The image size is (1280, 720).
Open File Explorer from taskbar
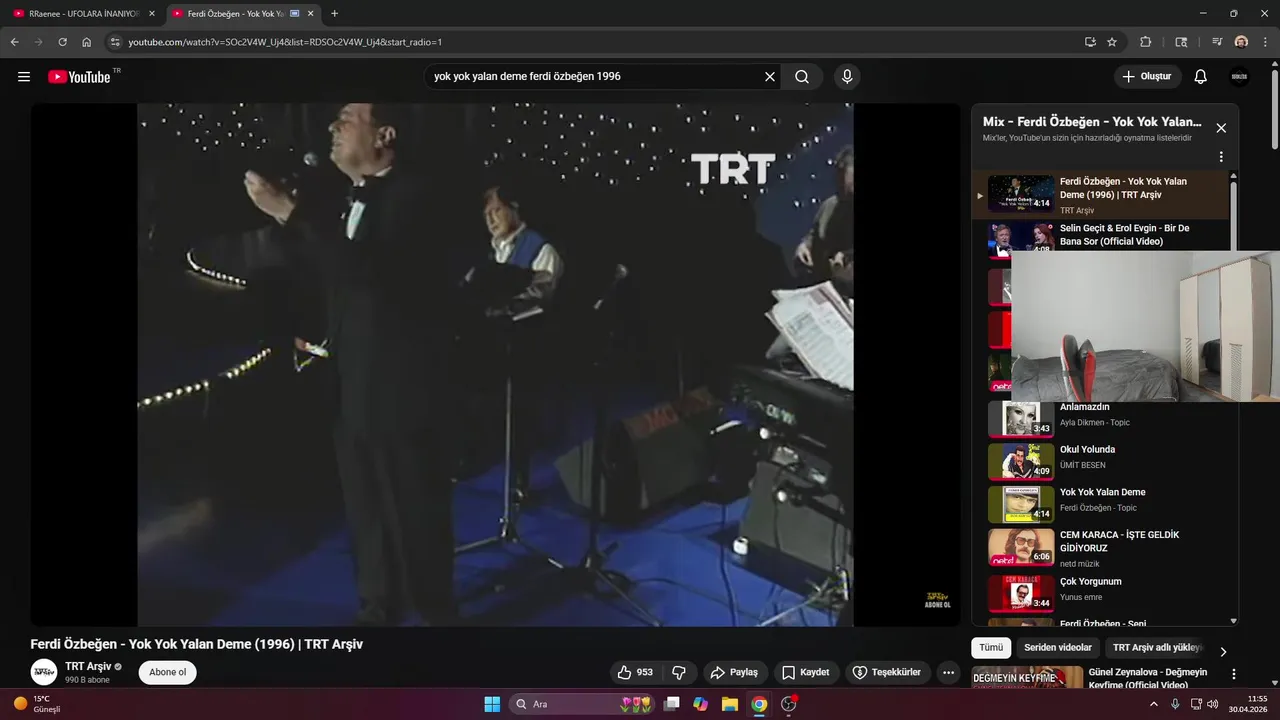point(730,704)
